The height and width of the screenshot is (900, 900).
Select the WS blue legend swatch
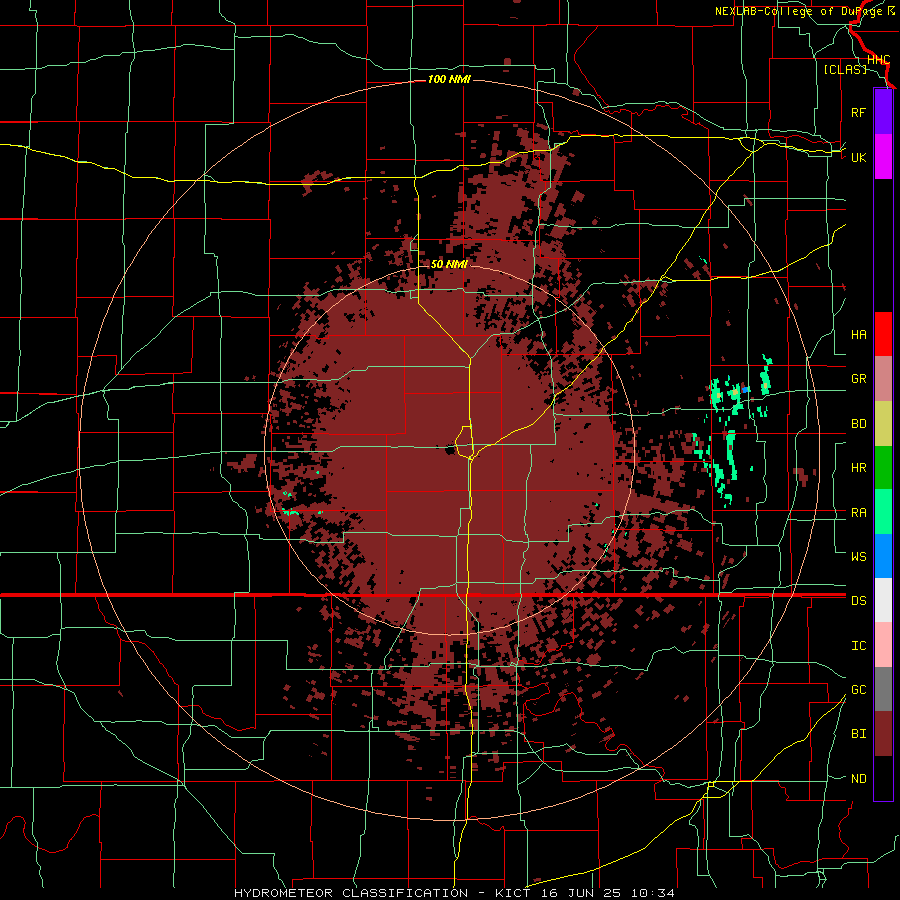pos(883,556)
